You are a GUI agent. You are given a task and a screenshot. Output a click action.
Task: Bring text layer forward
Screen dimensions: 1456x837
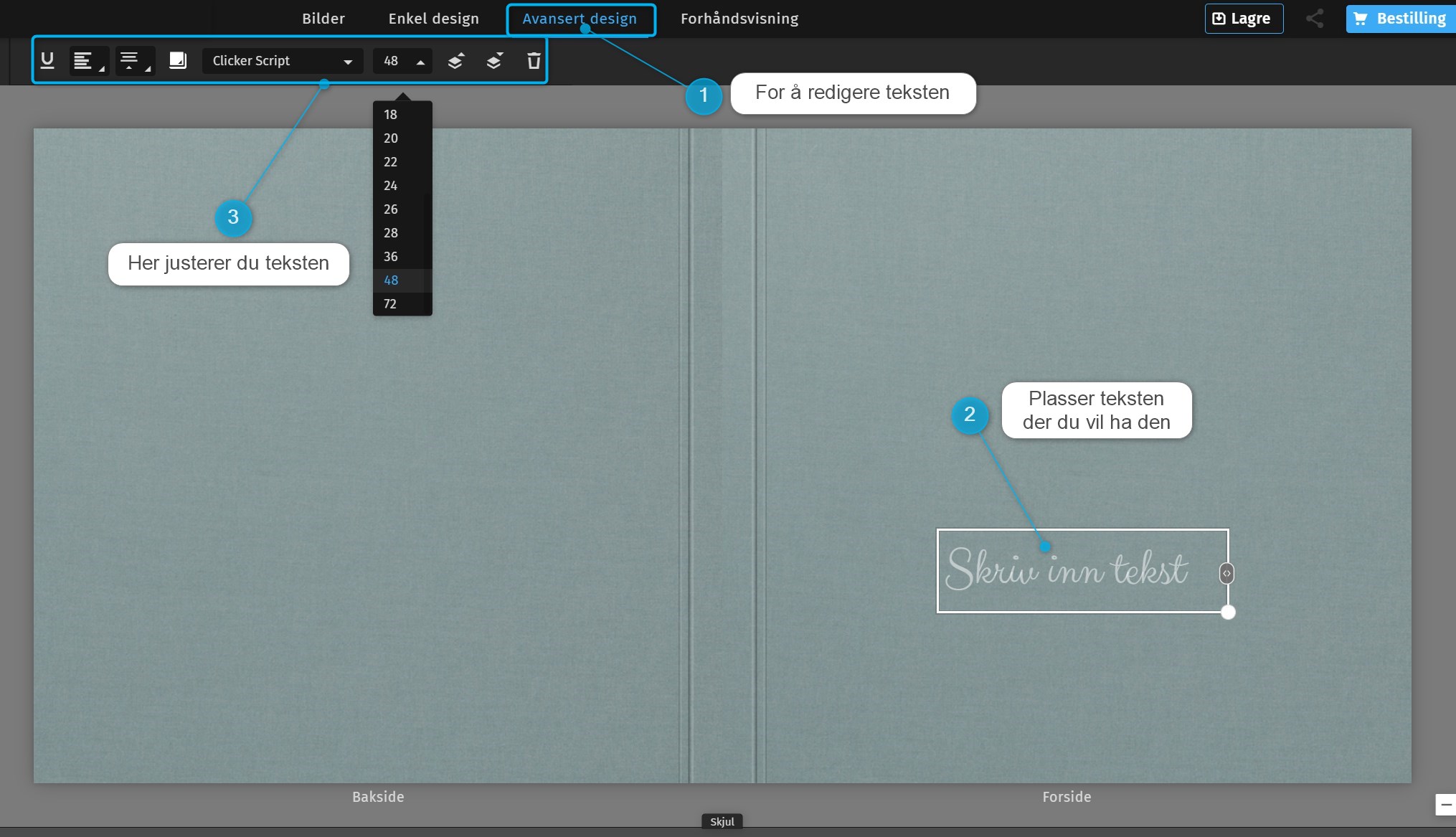click(455, 61)
